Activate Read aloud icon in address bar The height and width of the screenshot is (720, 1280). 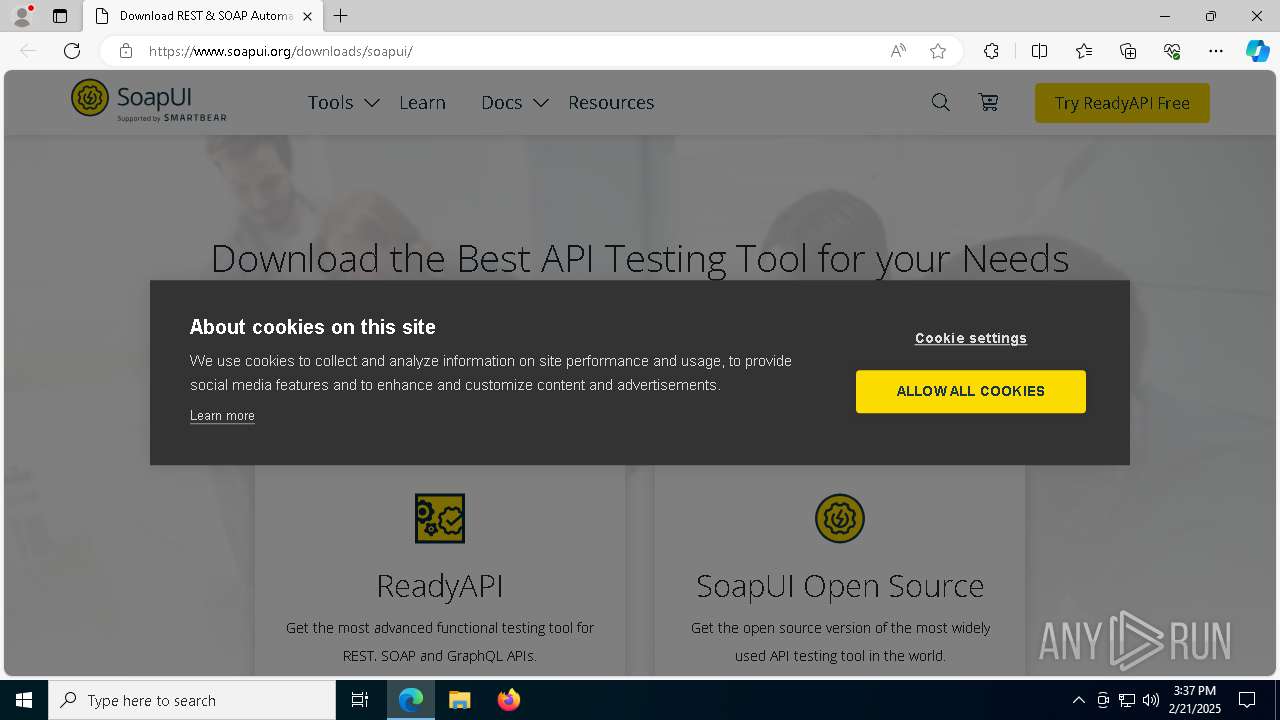pos(898,51)
